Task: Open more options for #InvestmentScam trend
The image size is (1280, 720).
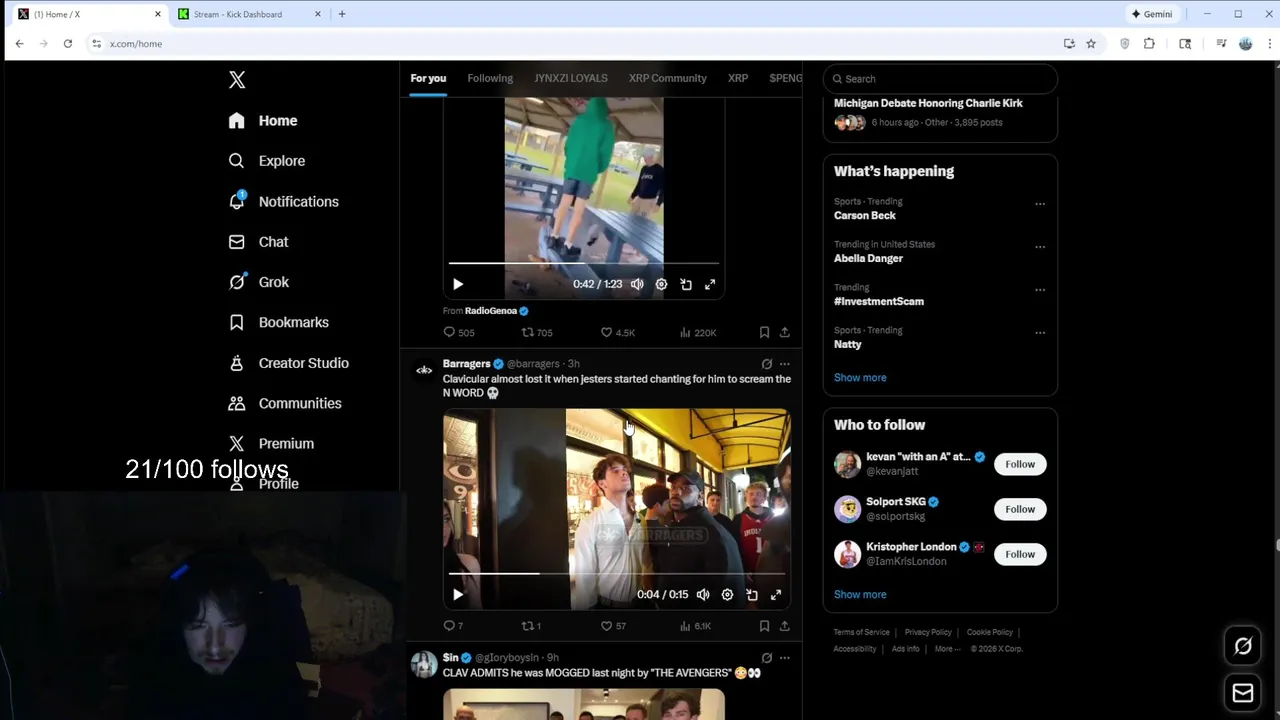Action: click(x=1040, y=290)
